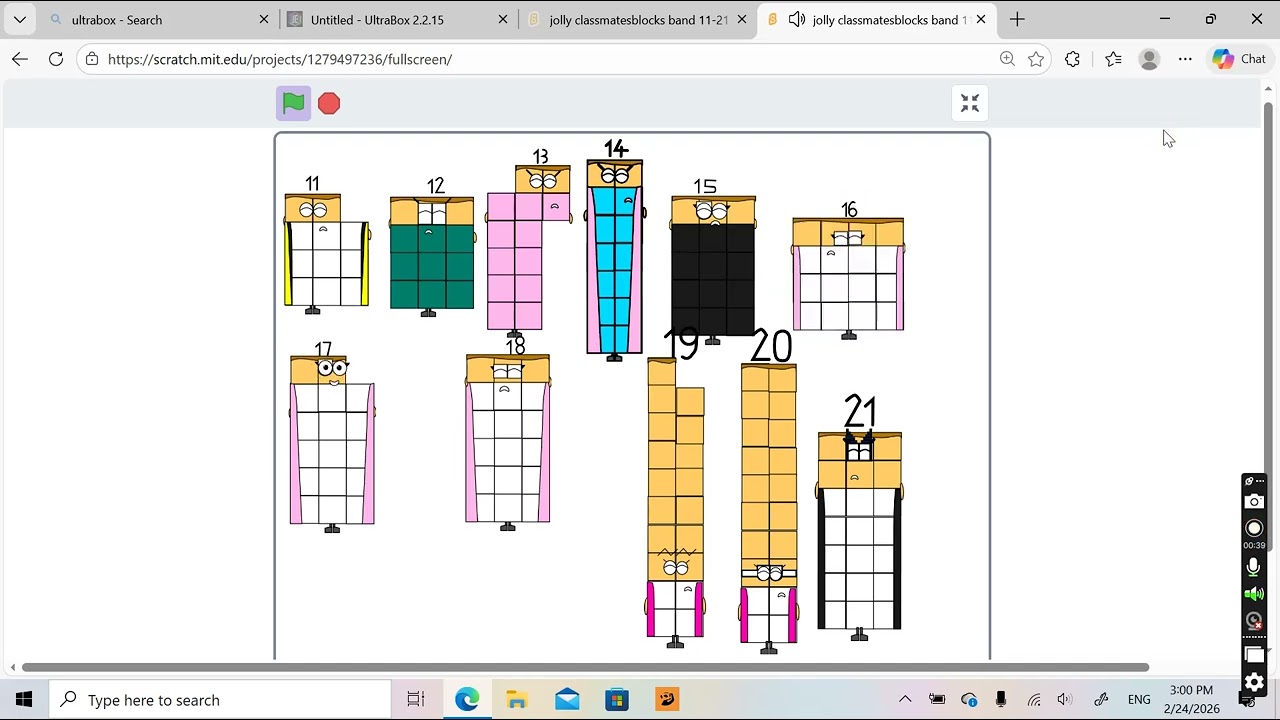Screen dimensions: 1280x720
Task: Open network Wi-Fi settings in tray
Action: [x=1034, y=700]
